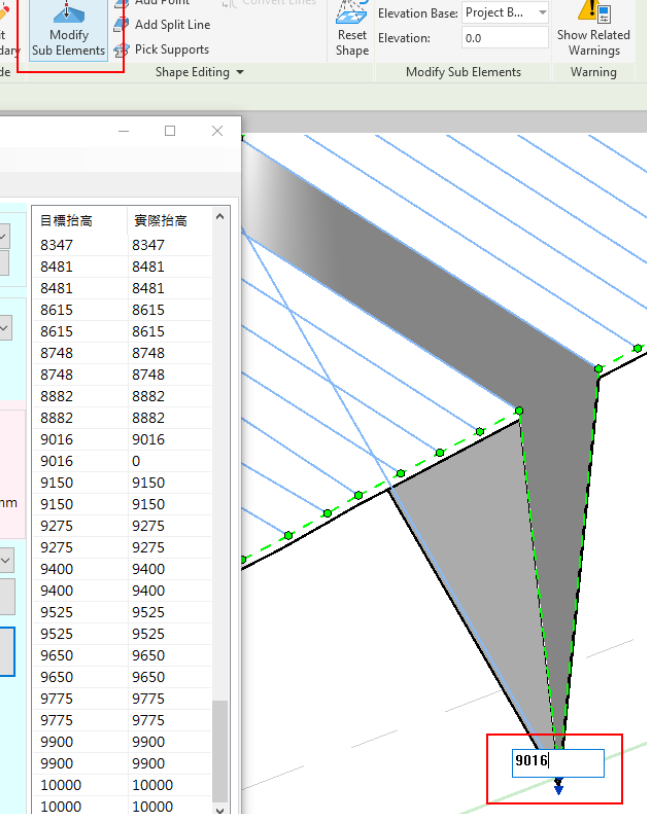The image size is (647, 814).
Task: Maximize the elevation list dialog
Action: (170, 131)
